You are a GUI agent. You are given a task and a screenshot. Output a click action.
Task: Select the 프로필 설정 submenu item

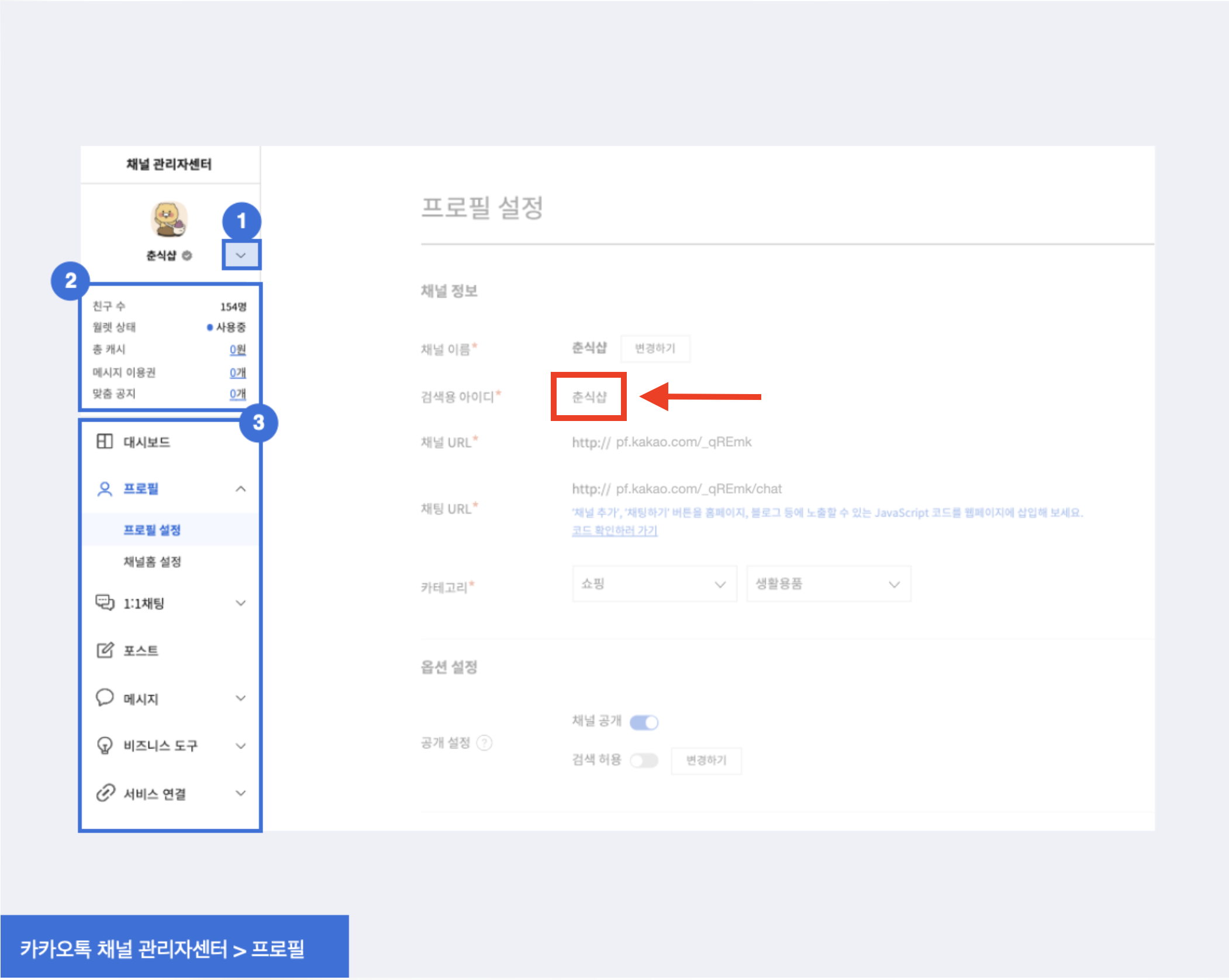tap(152, 530)
